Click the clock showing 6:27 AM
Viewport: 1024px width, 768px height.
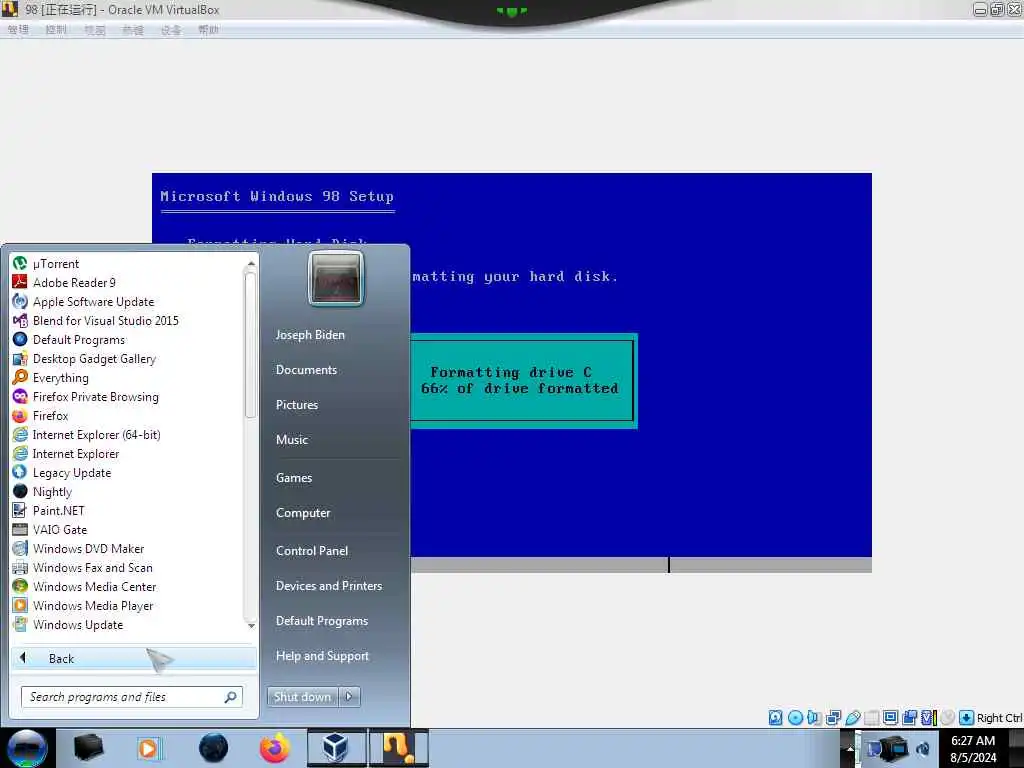973,741
